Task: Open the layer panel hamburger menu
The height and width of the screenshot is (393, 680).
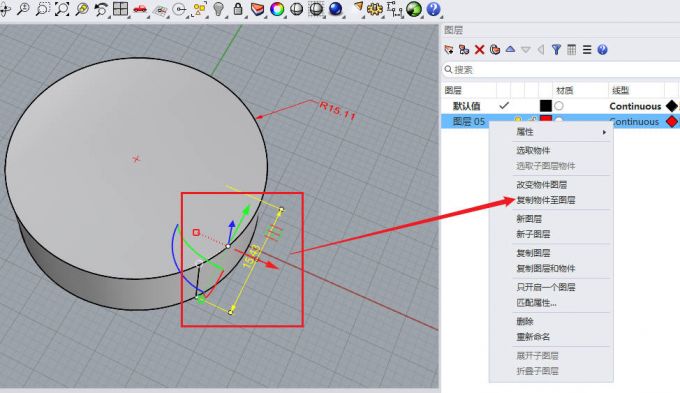Action: [587, 49]
